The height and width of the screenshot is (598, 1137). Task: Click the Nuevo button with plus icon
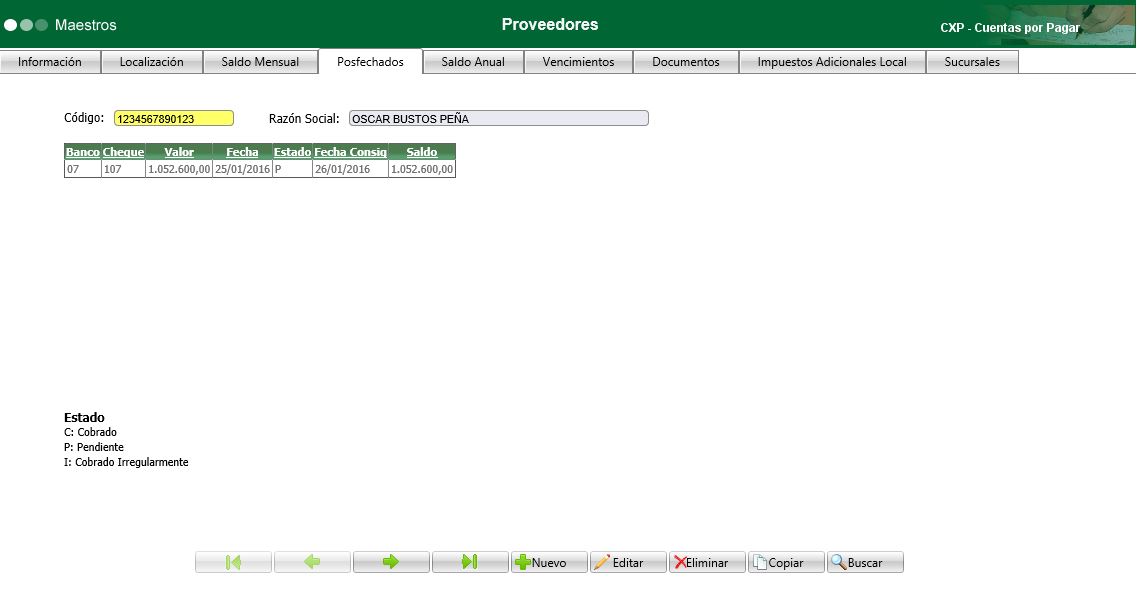tap(549, 562)
